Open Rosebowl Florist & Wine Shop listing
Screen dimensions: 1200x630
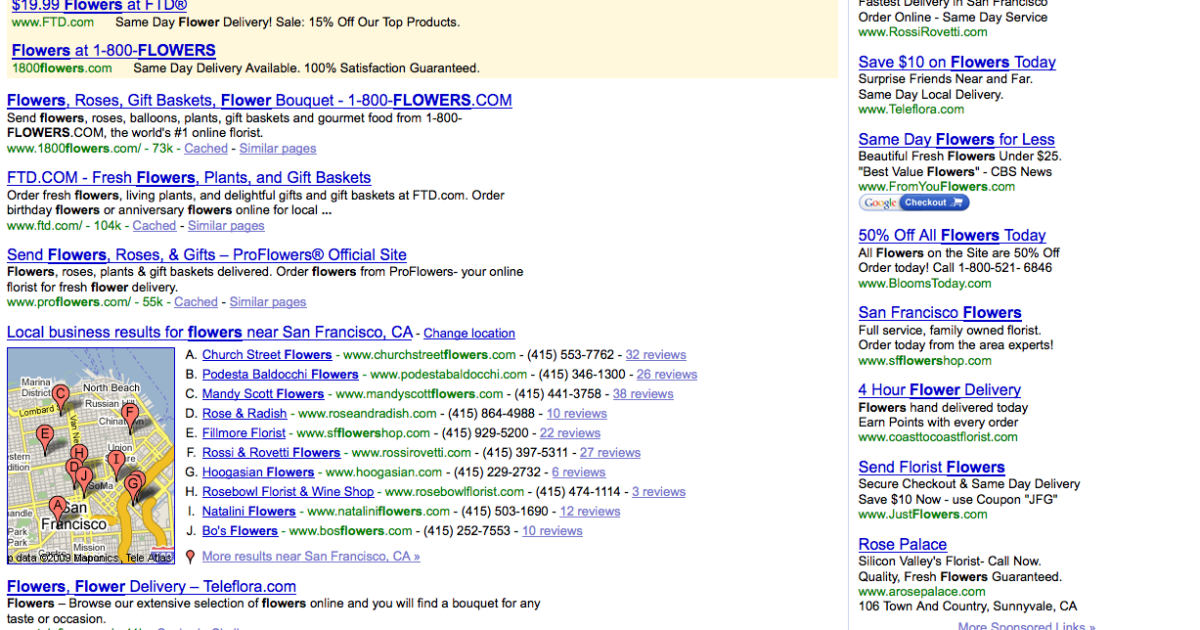click(288, 491)
